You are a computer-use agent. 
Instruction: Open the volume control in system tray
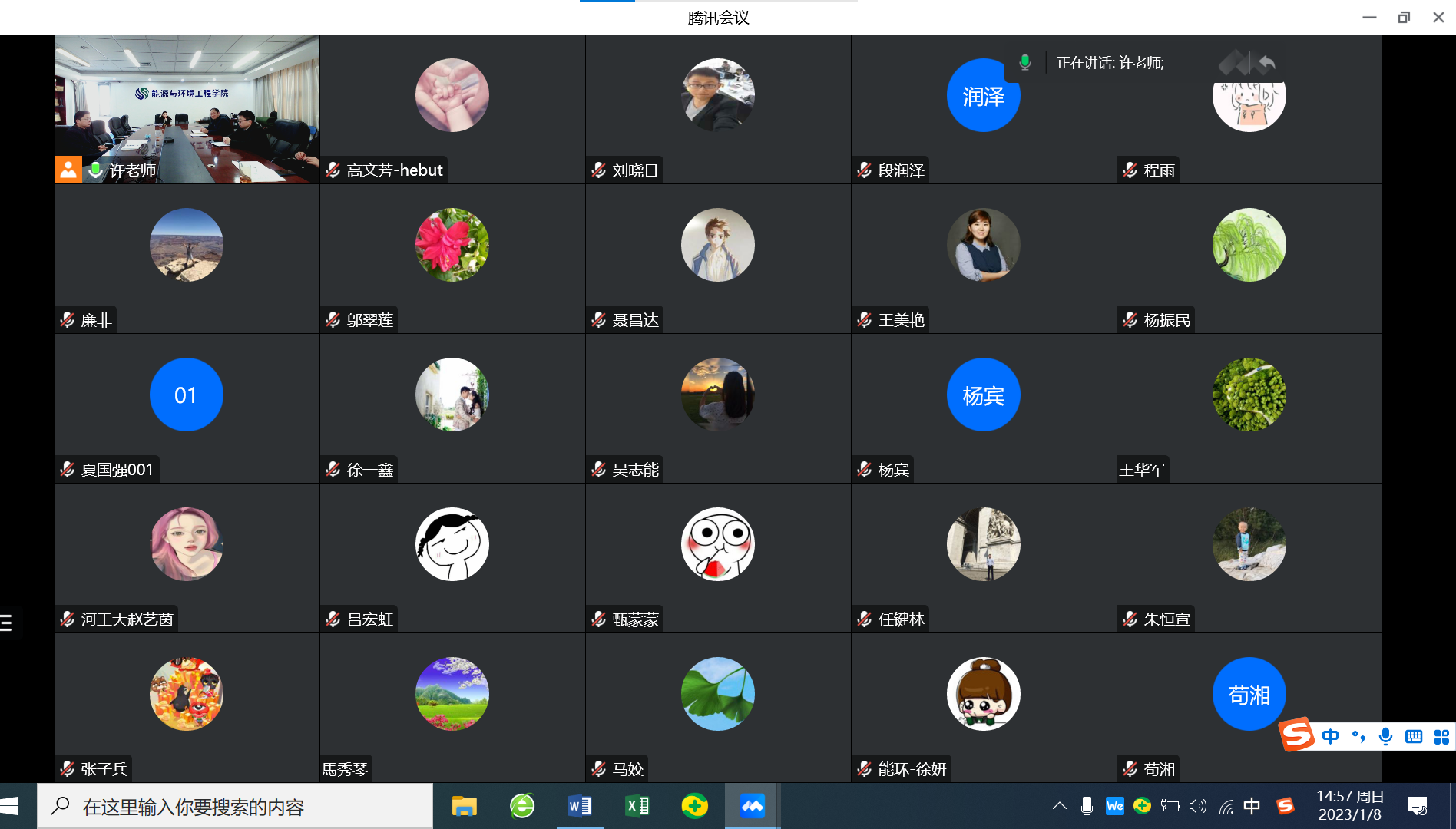pos(1197,806)
